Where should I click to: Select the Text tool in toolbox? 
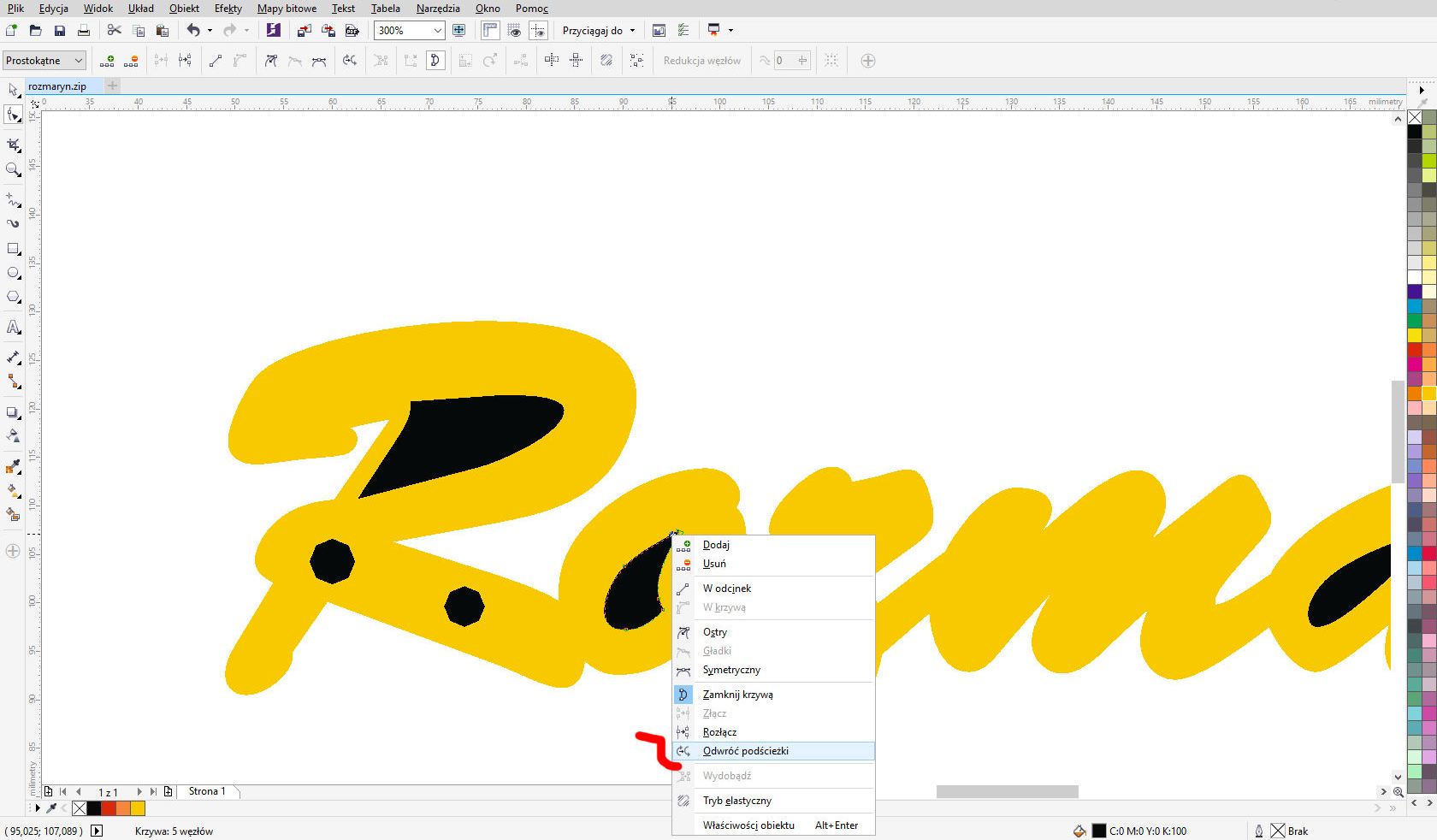coord(13,327)
